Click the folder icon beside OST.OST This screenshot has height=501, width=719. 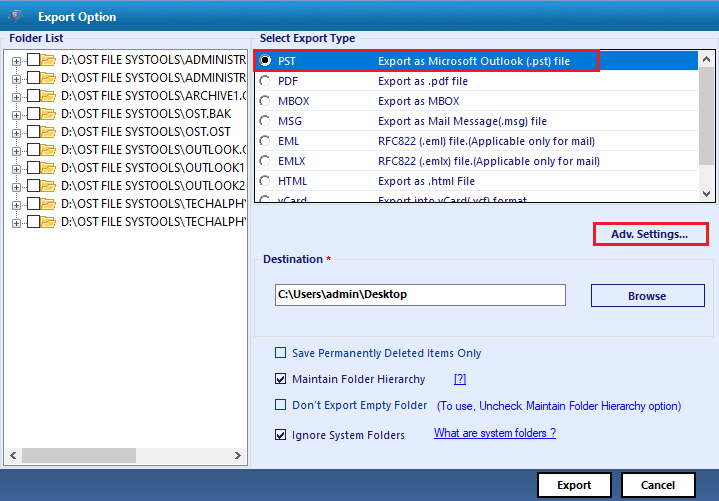(x=48, y=132)
